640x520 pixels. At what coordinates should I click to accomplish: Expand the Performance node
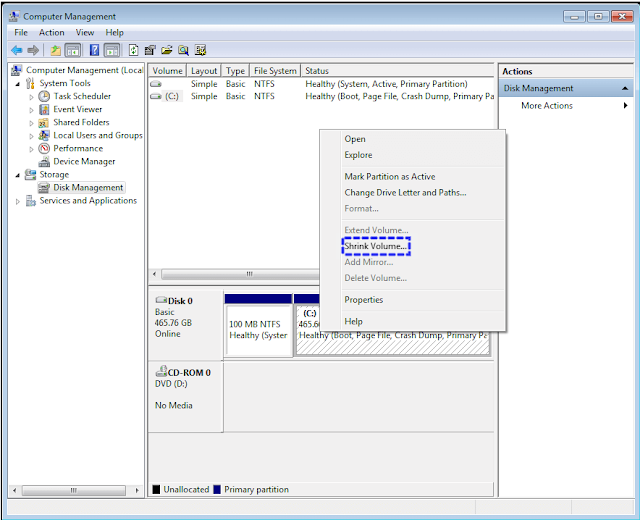[31, 149]
